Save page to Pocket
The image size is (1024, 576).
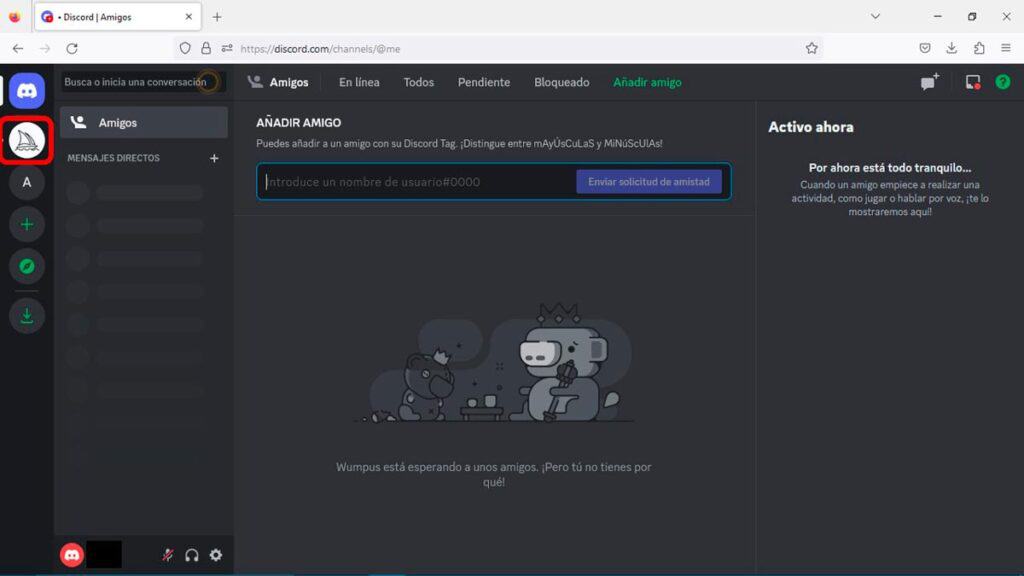[925, 48]
